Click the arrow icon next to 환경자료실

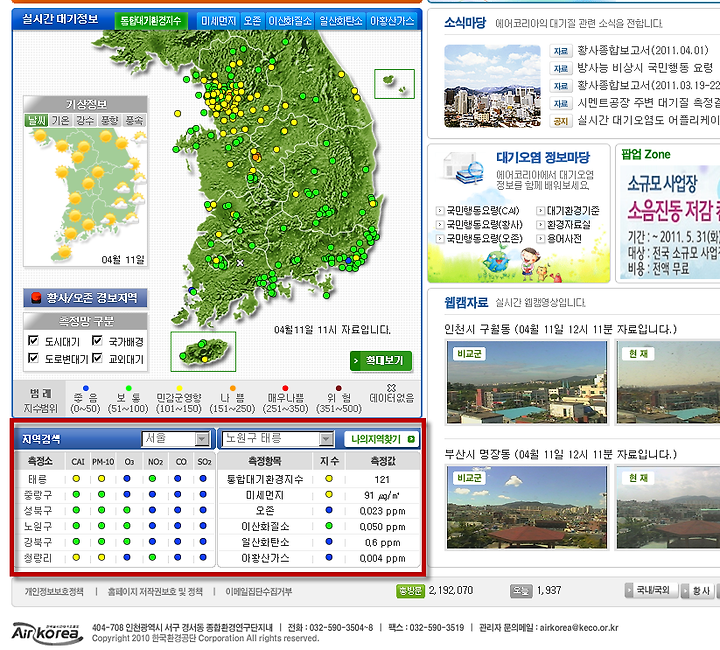click(540, 224)
